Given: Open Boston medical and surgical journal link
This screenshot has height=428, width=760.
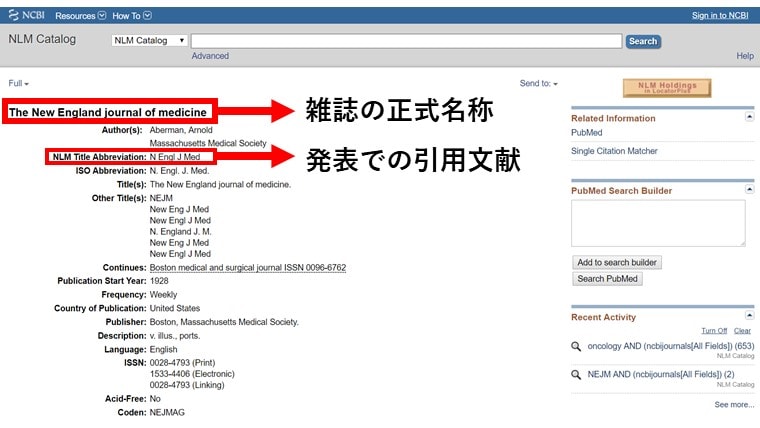Looking at the screenshot, I should [248, 268].
